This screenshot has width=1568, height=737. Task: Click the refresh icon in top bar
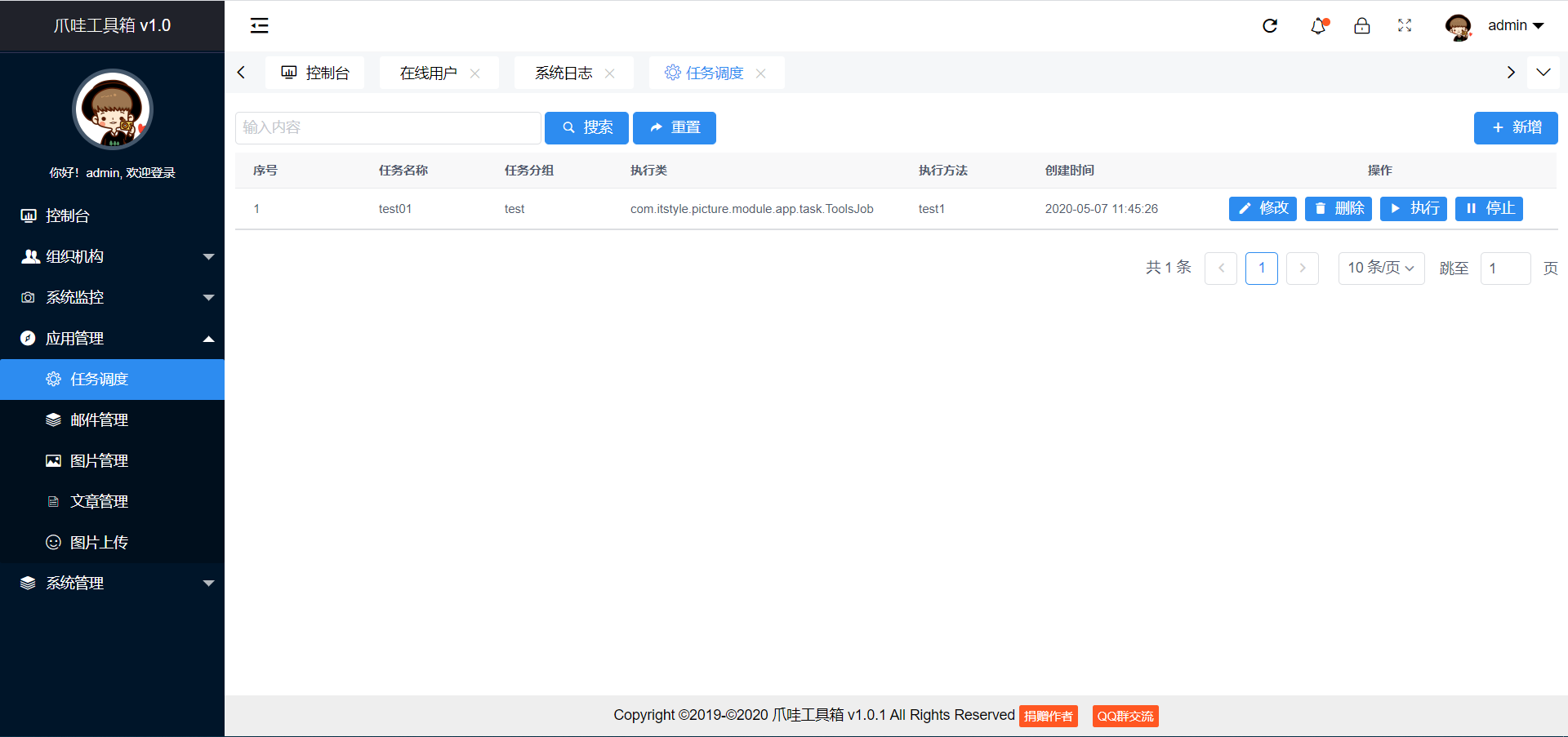1270,26
